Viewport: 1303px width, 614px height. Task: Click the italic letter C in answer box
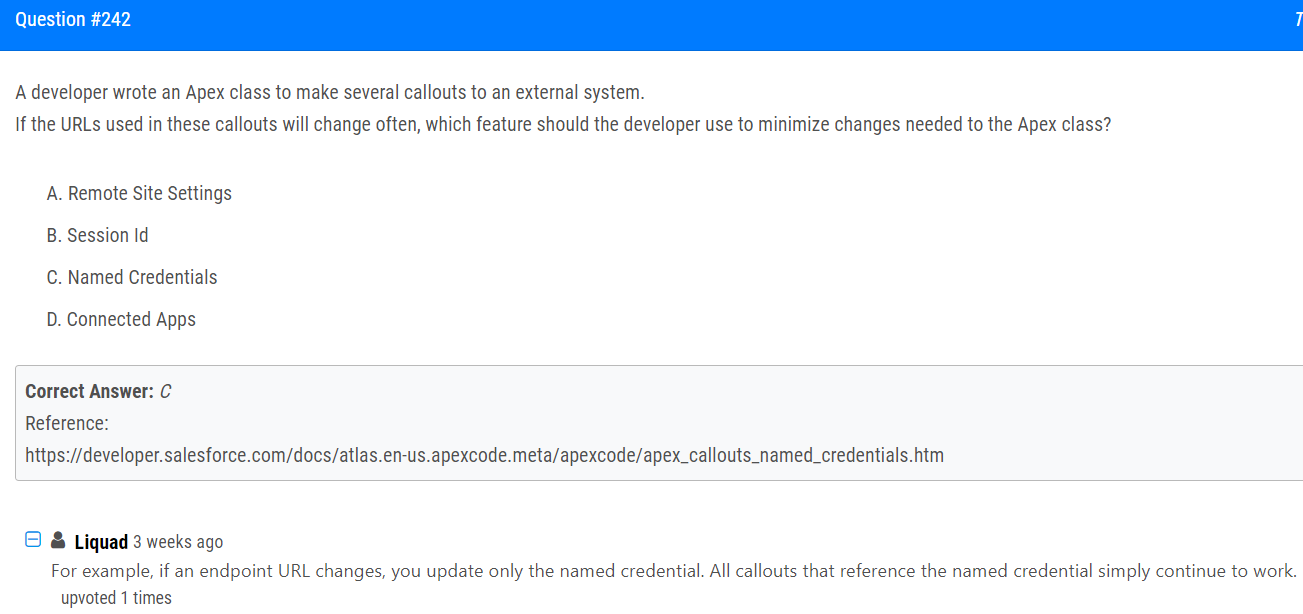tap(165, 391)
